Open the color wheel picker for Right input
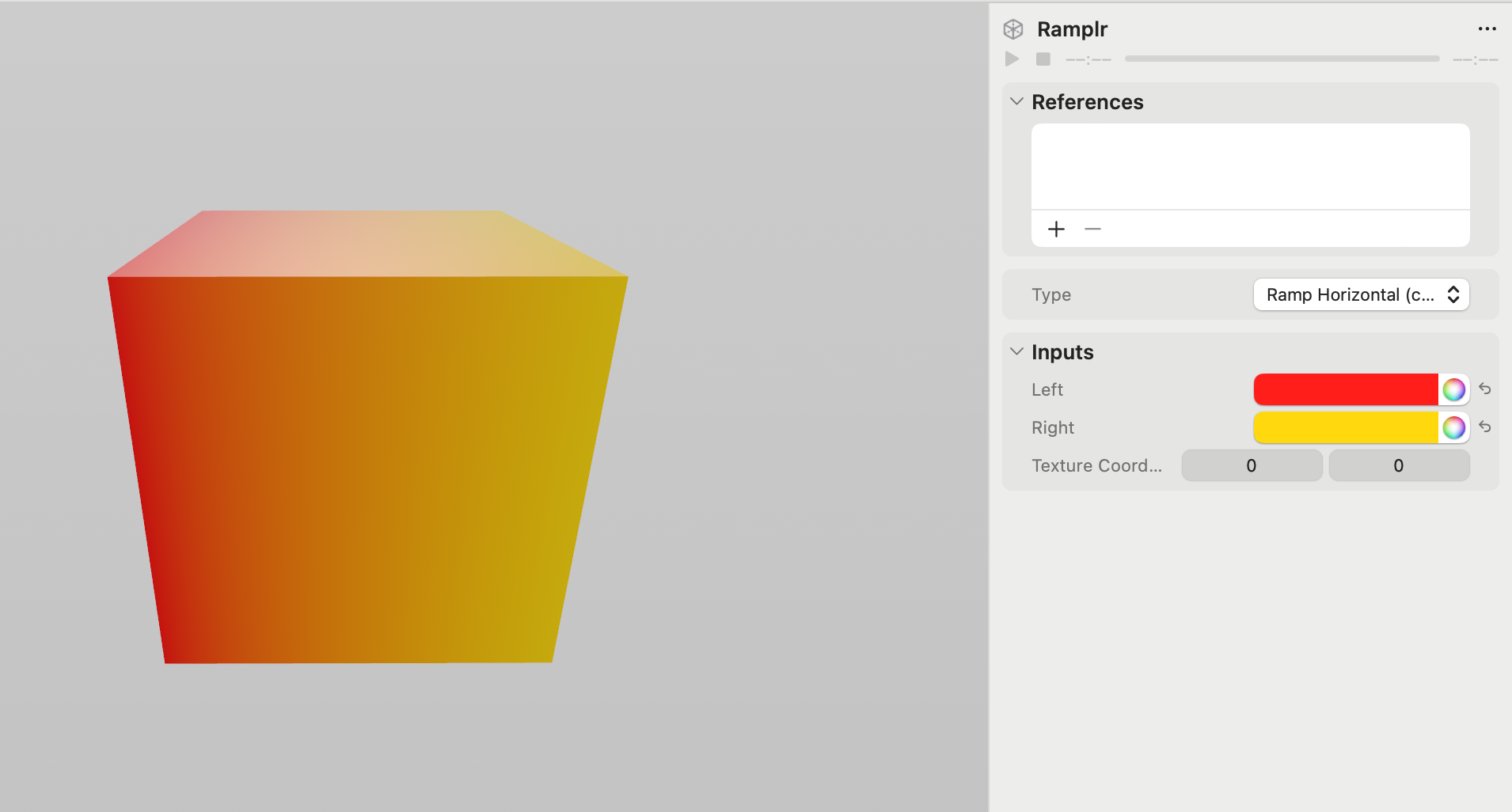The image size is (1512, 812). 1453,427
